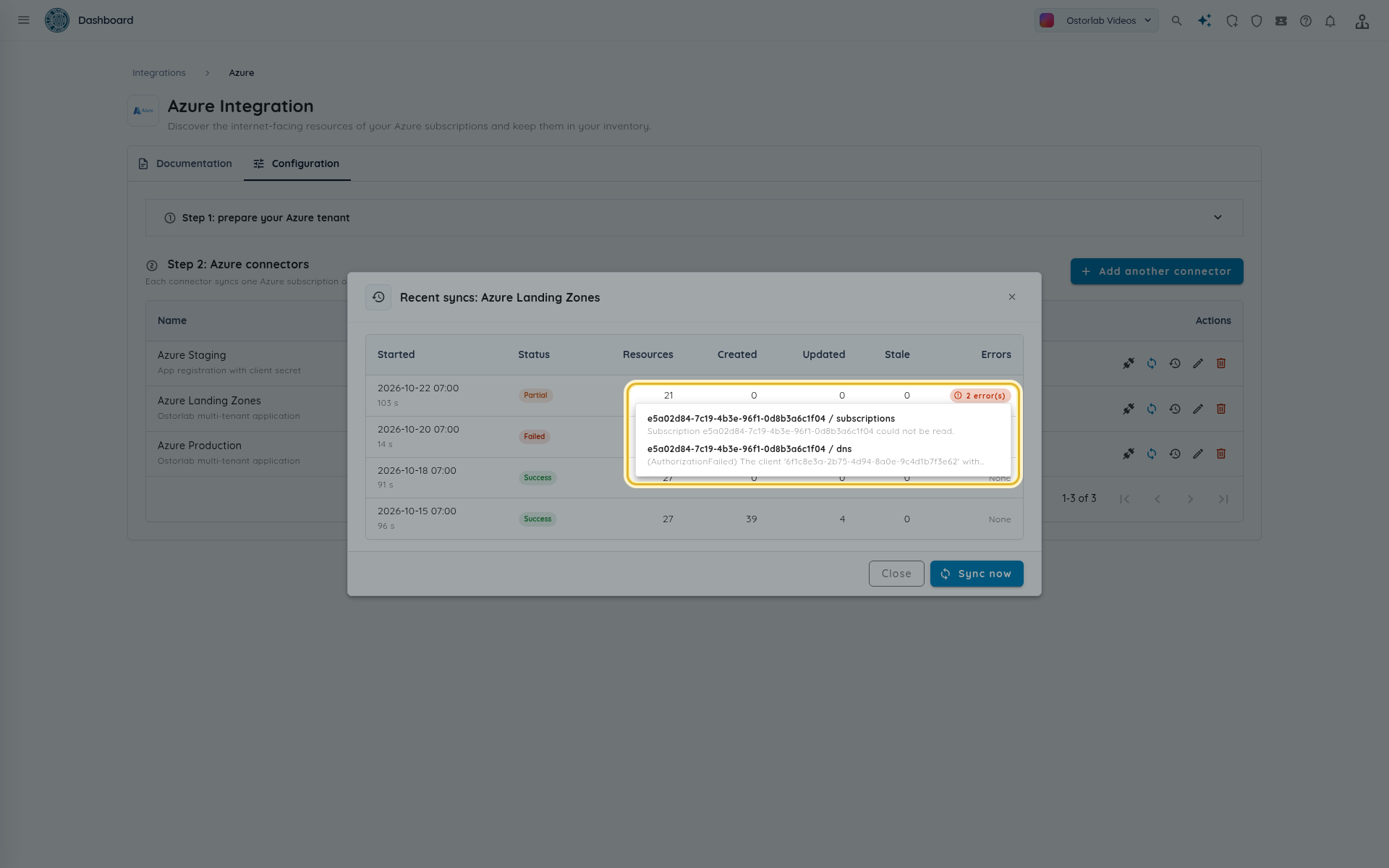Image resolution: width=1389 pixels, height=868 pixels.
Task: Click the Failed status badge
Action: click(x=535, y=437)
